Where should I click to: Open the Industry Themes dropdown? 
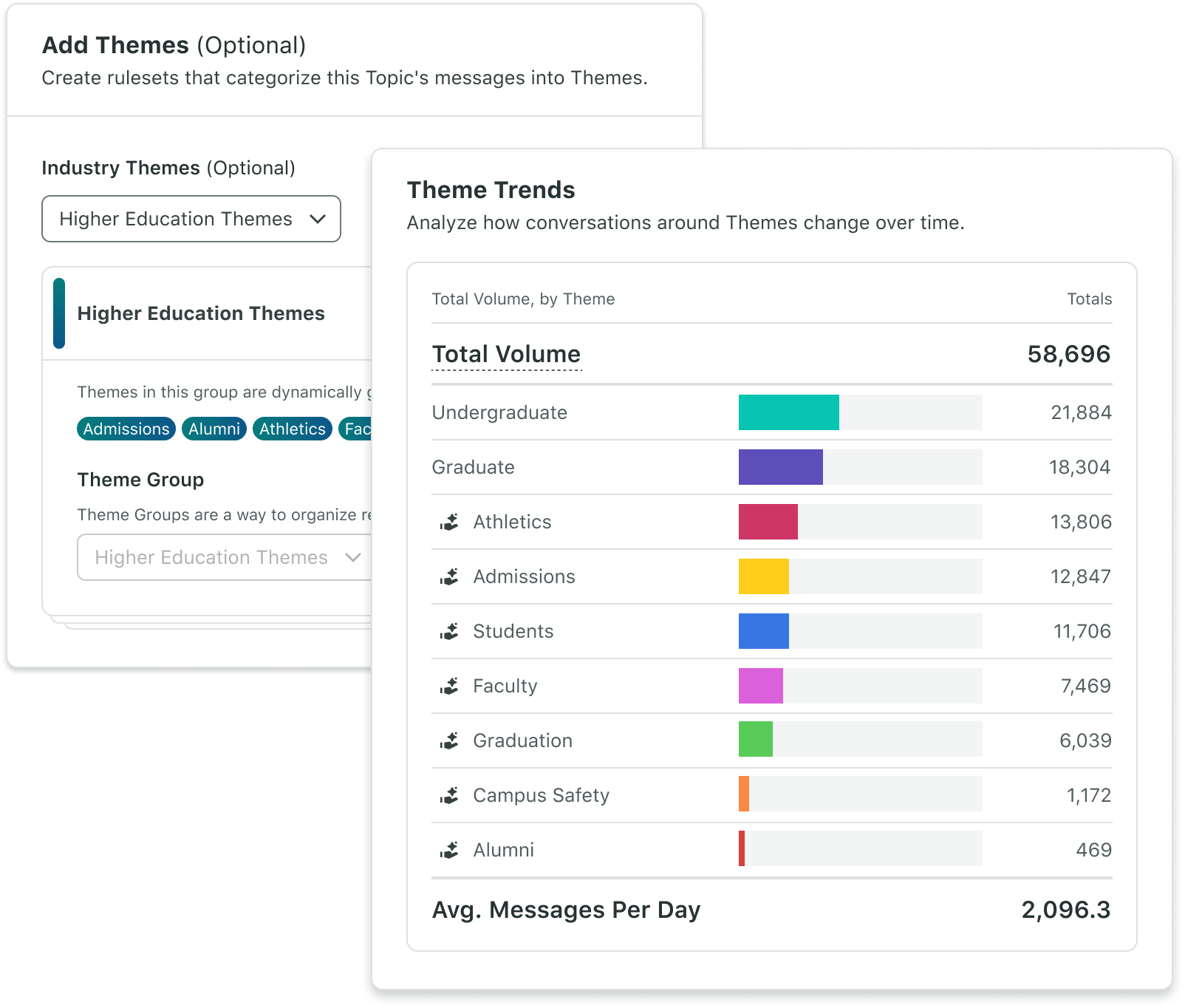click(x=191, y=219)
